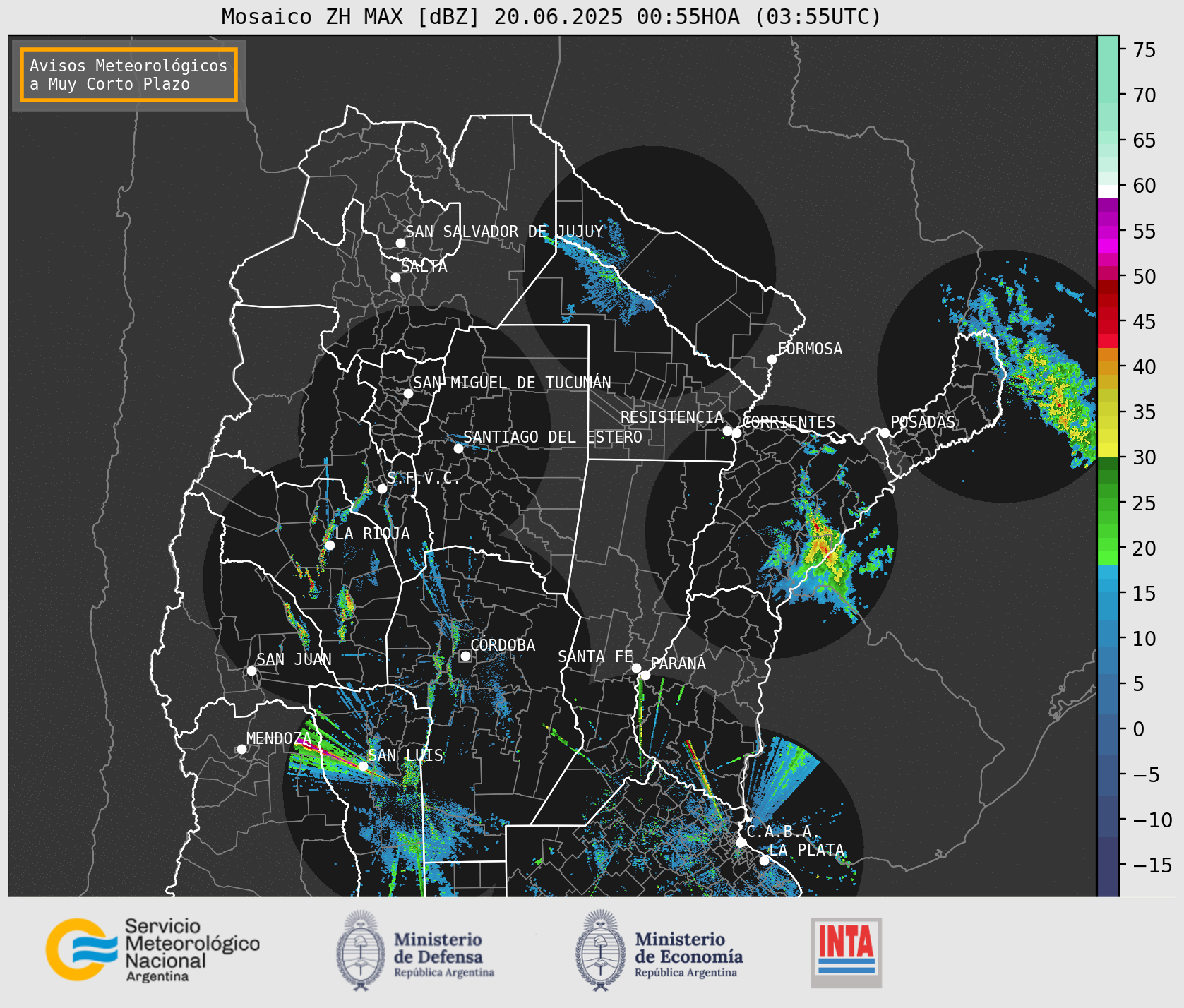Screen dimensions: 1184x1008
Task: Select the SALTA city marker dot
Action: pyautogui.click(x=395, y=277)
